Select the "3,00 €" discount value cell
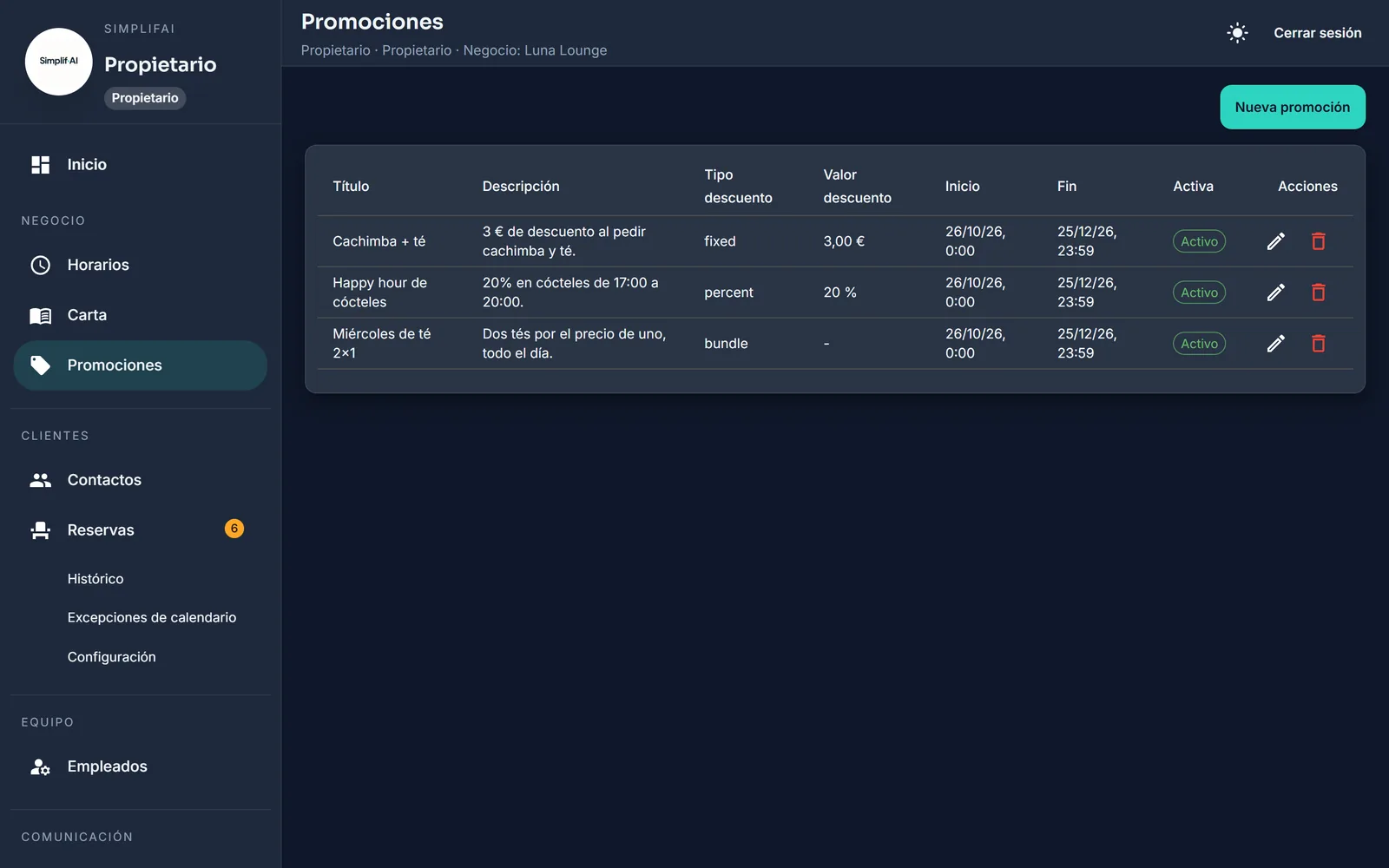This screenshot has height=868, width=1389. [844, 241]
